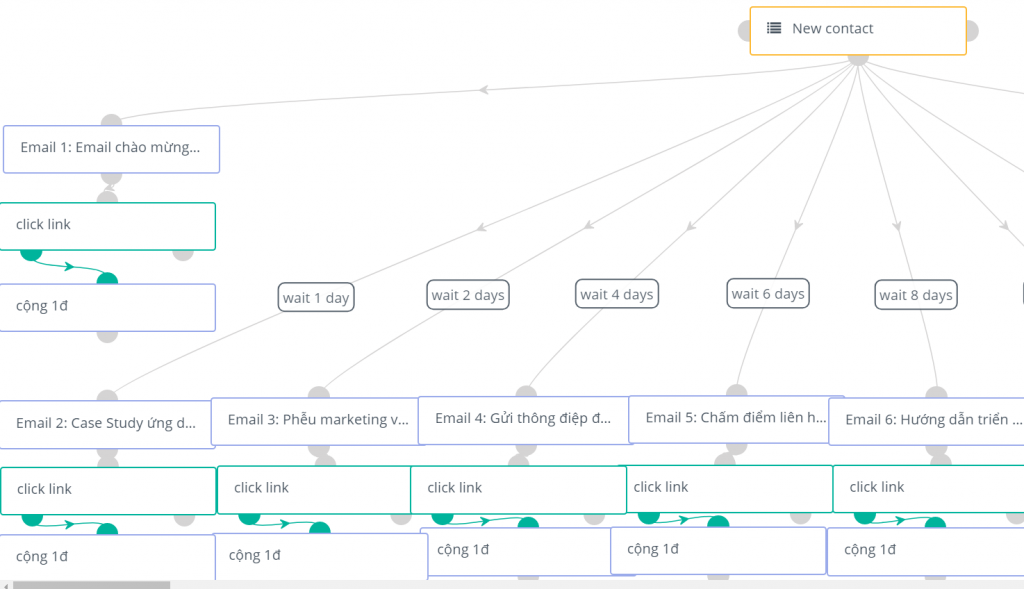The height and width of the screenshot is (589, 1024).
Task: Select the New contact source node
Action: (858, 30)
